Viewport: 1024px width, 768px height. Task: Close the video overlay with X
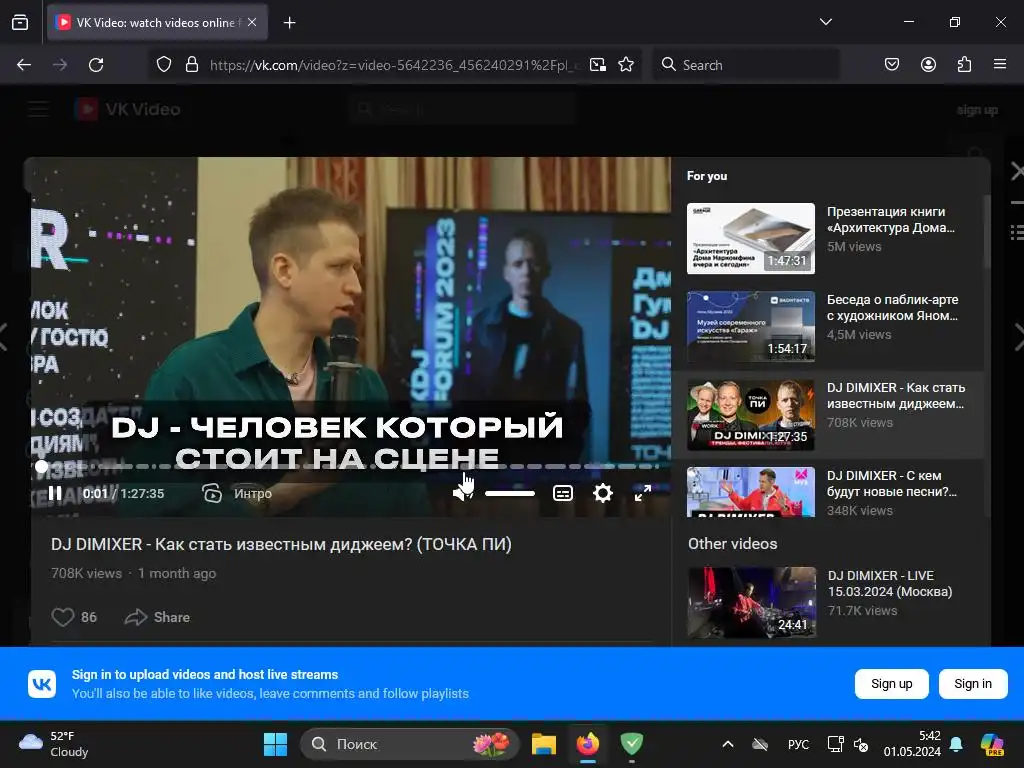click(1017, 171)
